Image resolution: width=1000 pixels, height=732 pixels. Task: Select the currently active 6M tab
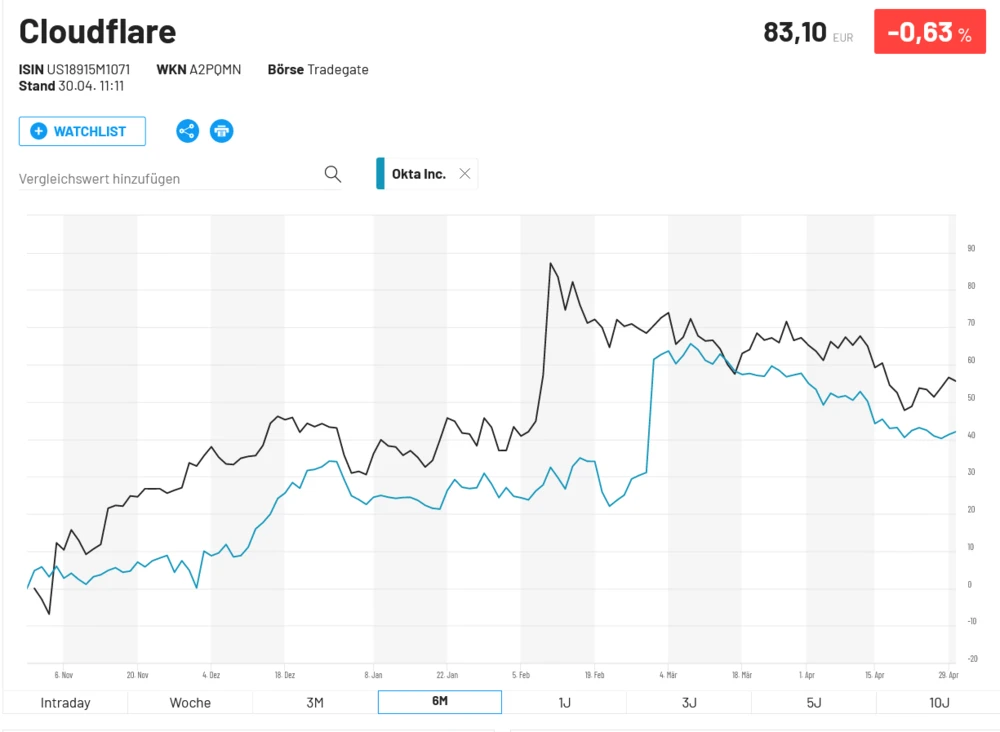[x=439, y=701]
